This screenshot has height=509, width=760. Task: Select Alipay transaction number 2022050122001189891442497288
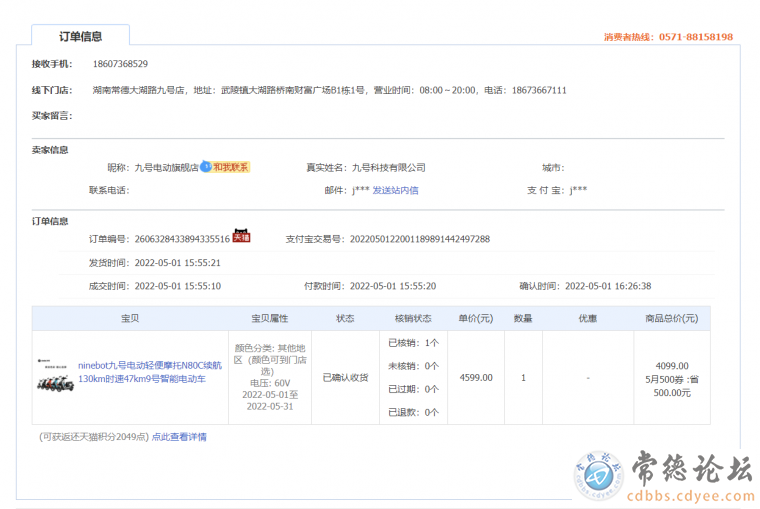tap(420, 239)
